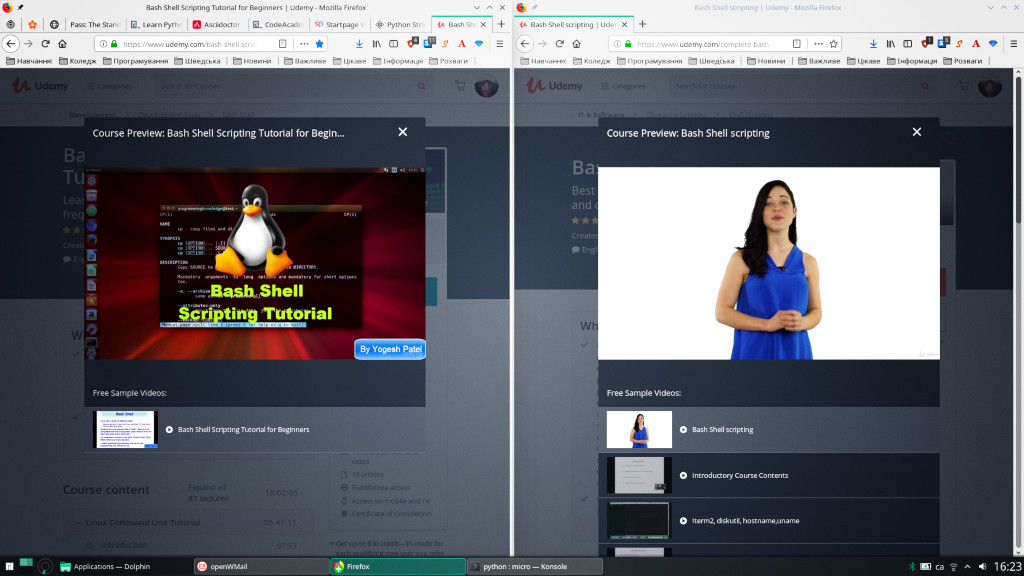Viewport: 1024px width, 576px height.
Task: Select the Bash Shell scripting sample video
Action: click(x=769, y=430)
